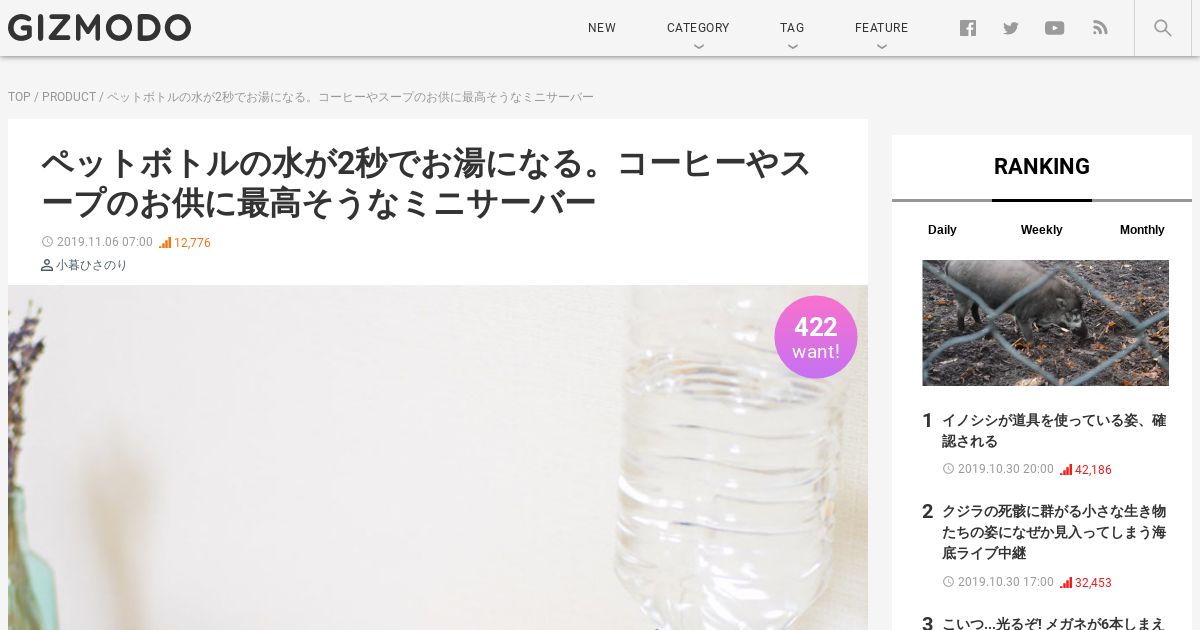Open Gizmodo's Facebook page icon
This screenshot has width=1200, height=630.
(x=967, y=28)
